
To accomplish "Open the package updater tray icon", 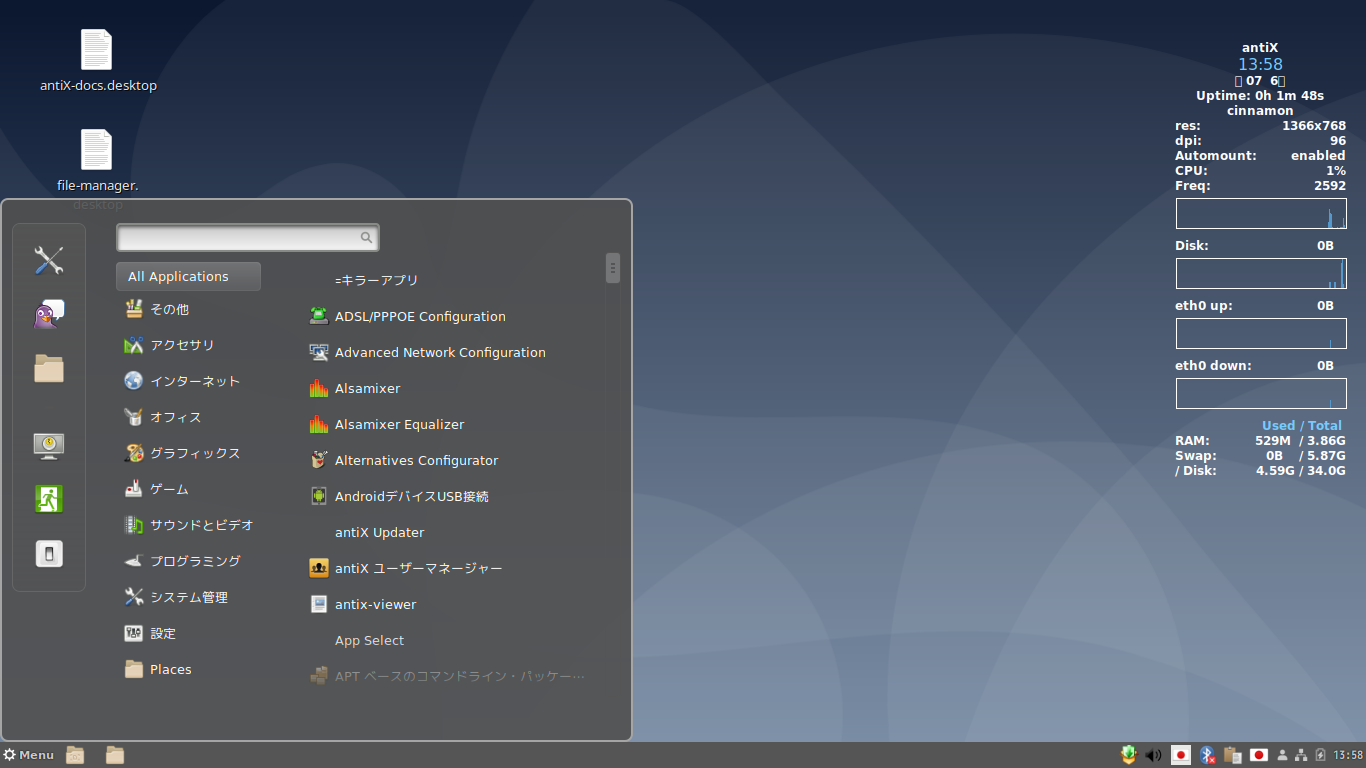I will [x=1128, y=755].
